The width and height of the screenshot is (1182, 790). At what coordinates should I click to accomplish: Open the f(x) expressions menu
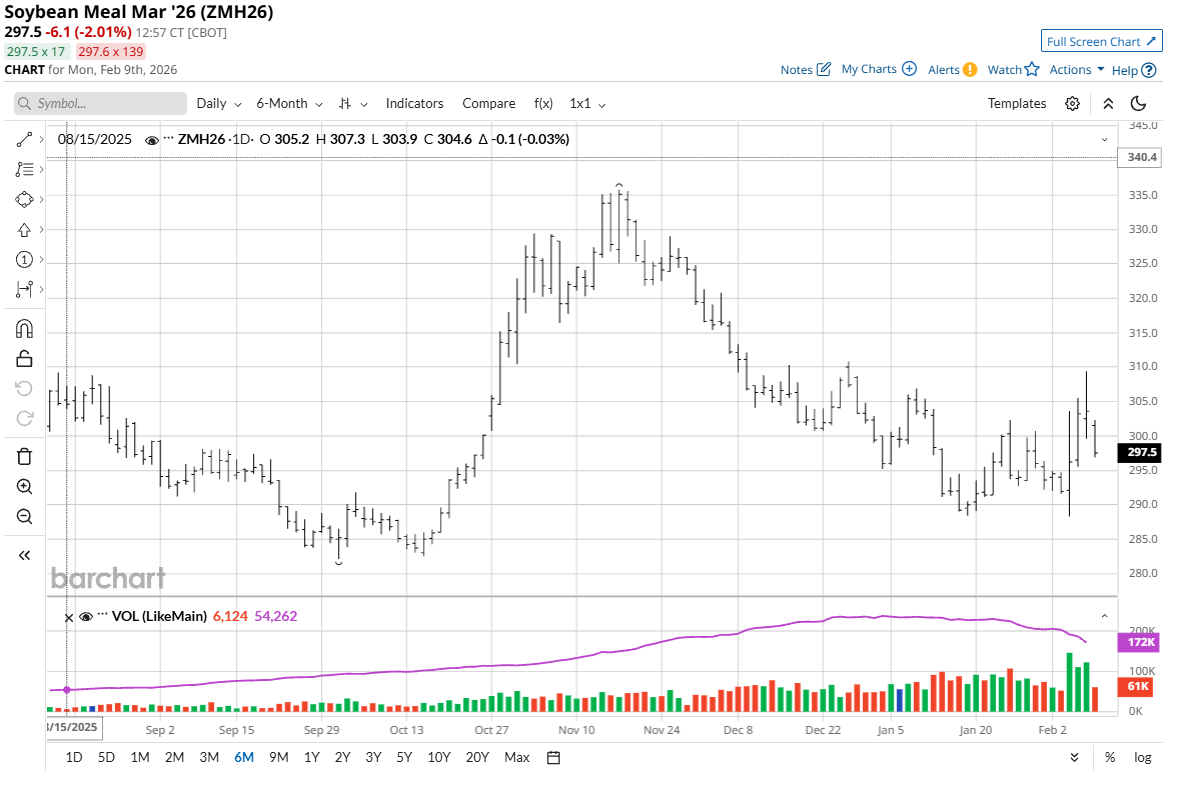pos(544,104)
